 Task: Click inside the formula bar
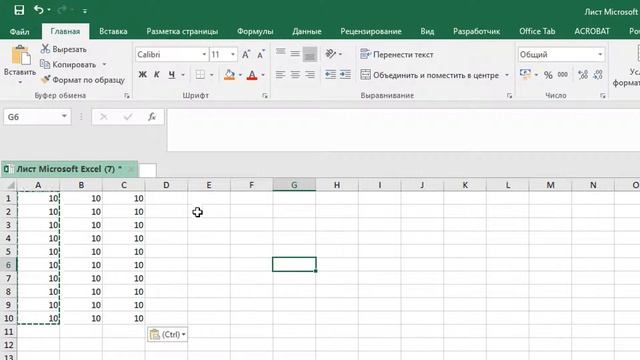[x=403, y=130]
